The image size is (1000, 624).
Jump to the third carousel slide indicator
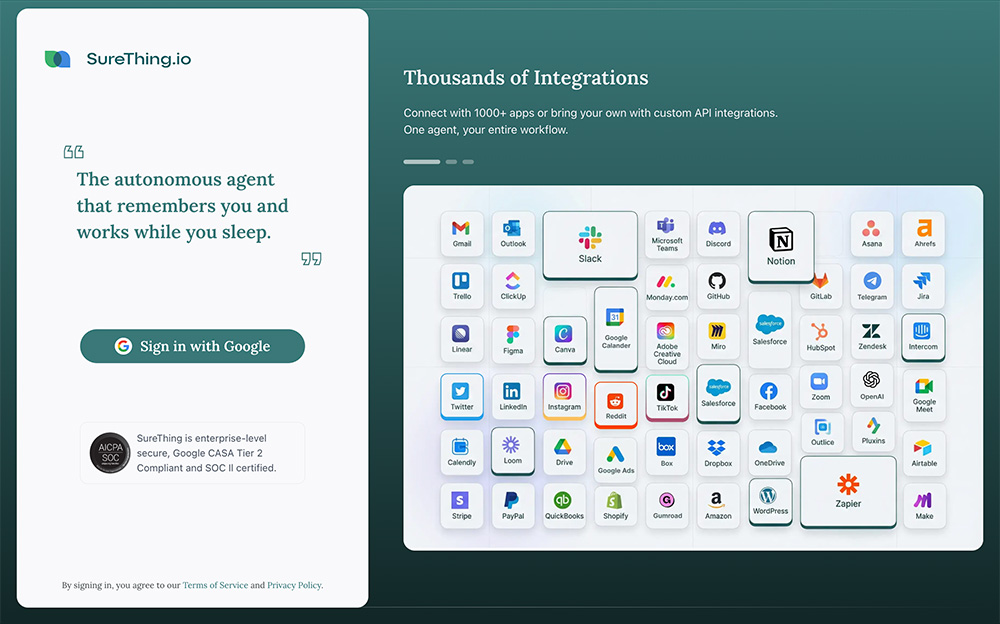point(468,161)
